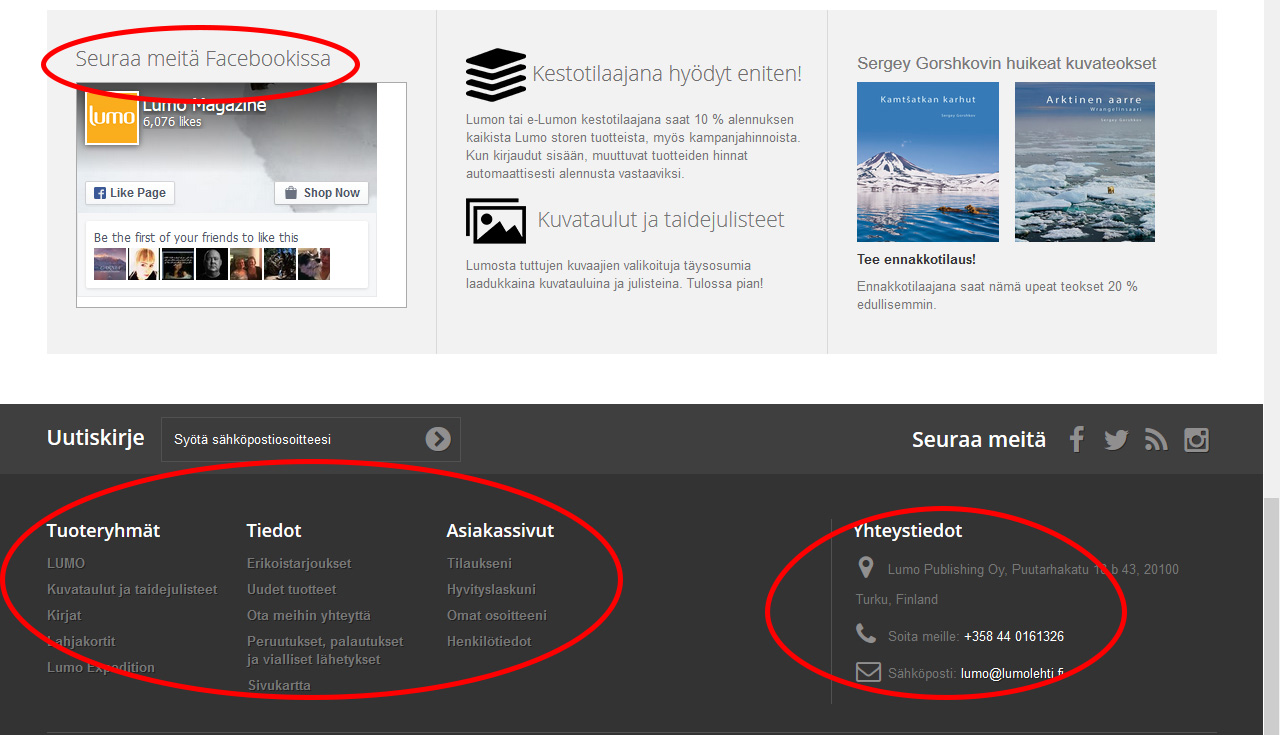Click the 6,076 likes count

click(172, 122)
